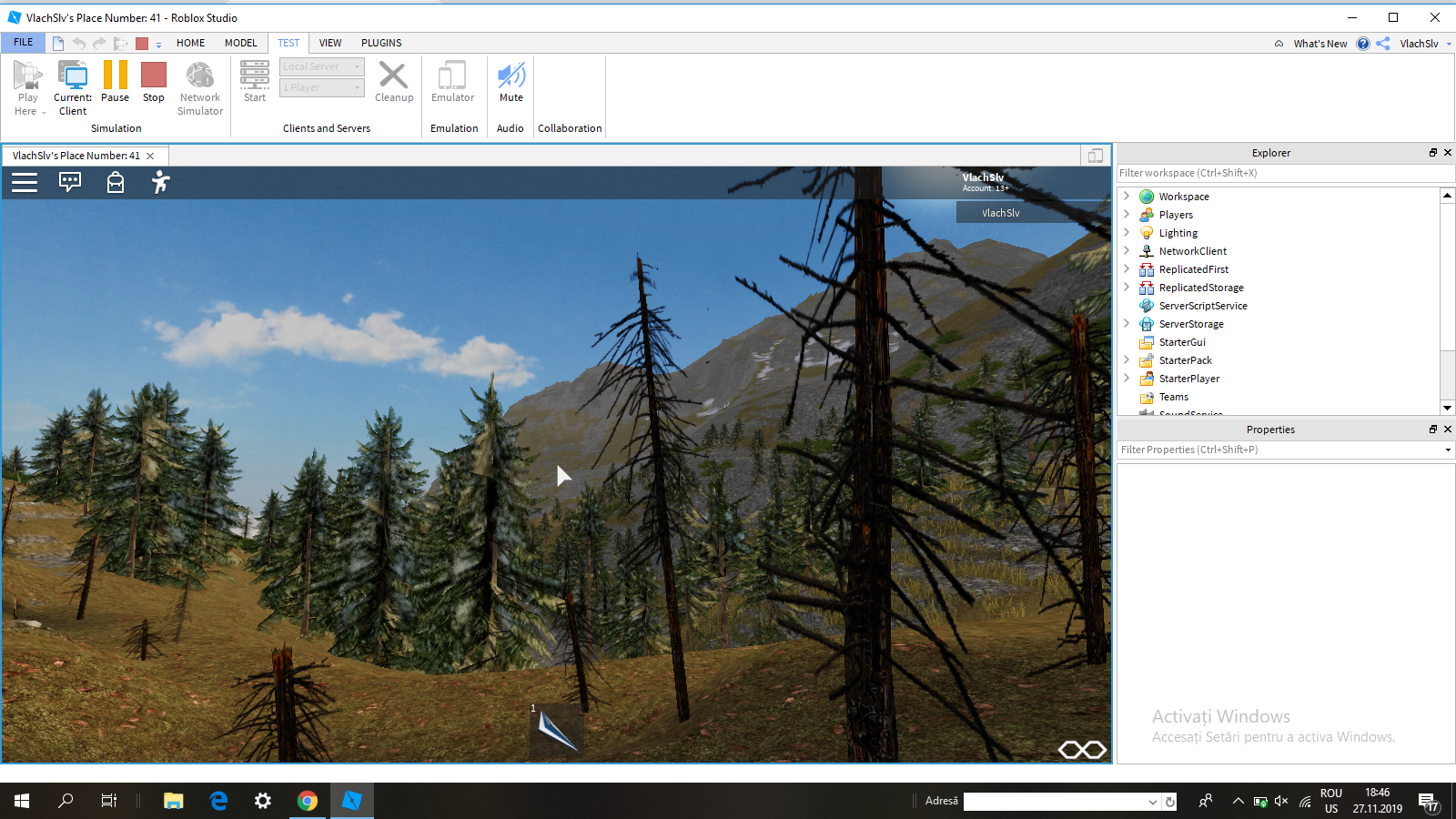Expand the Lighting node in Explorer
The height and width of the screenshot is (819, 1456).
(1127, 232)
